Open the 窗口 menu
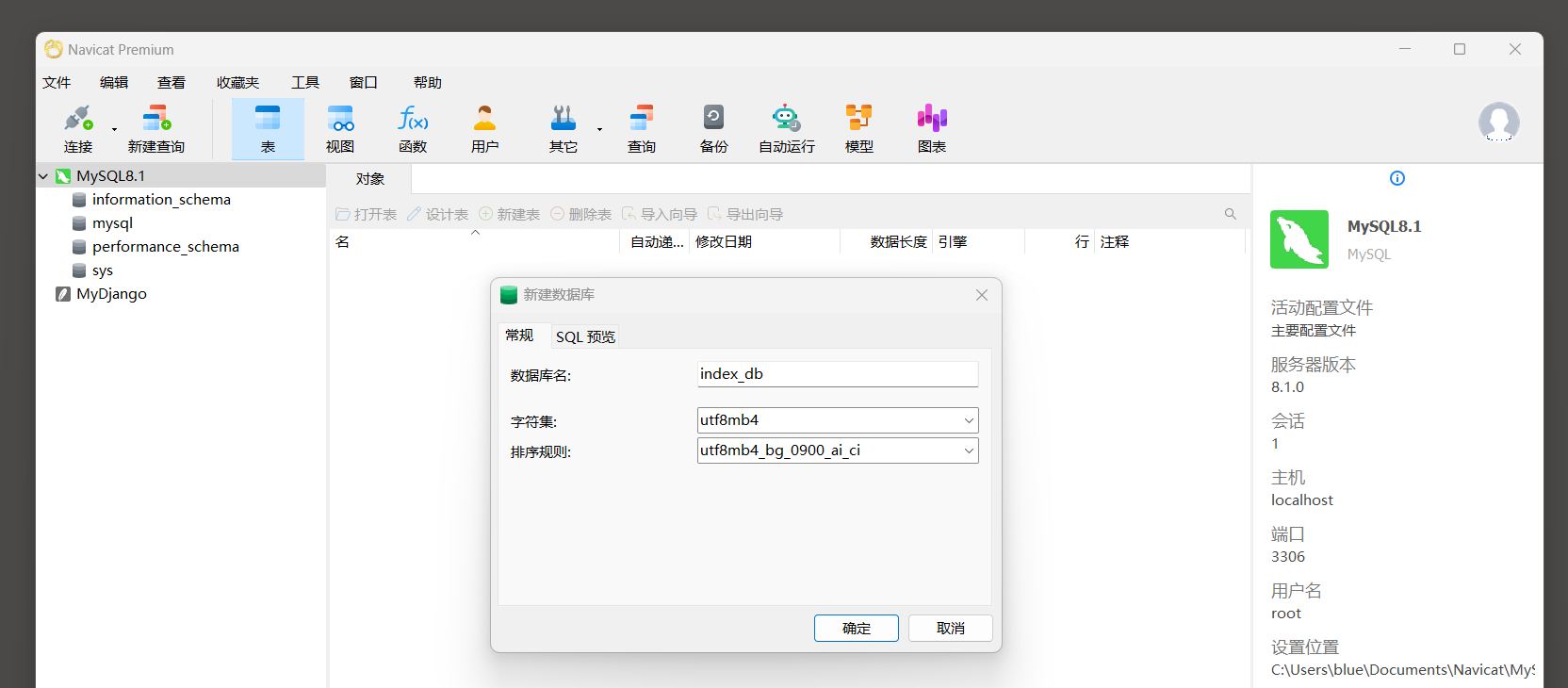The width and height of the screenshot is (1568, 688). (363, 82)
